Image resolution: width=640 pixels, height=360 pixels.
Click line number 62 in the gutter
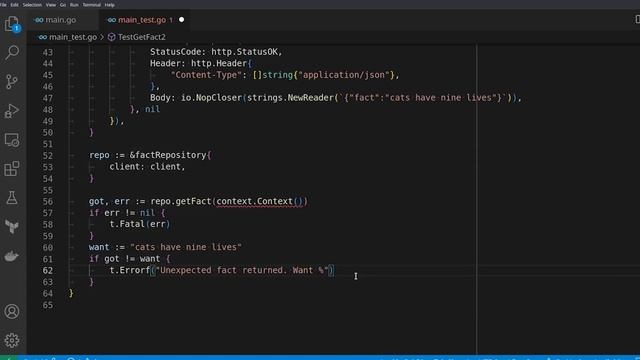click(48, 271)
